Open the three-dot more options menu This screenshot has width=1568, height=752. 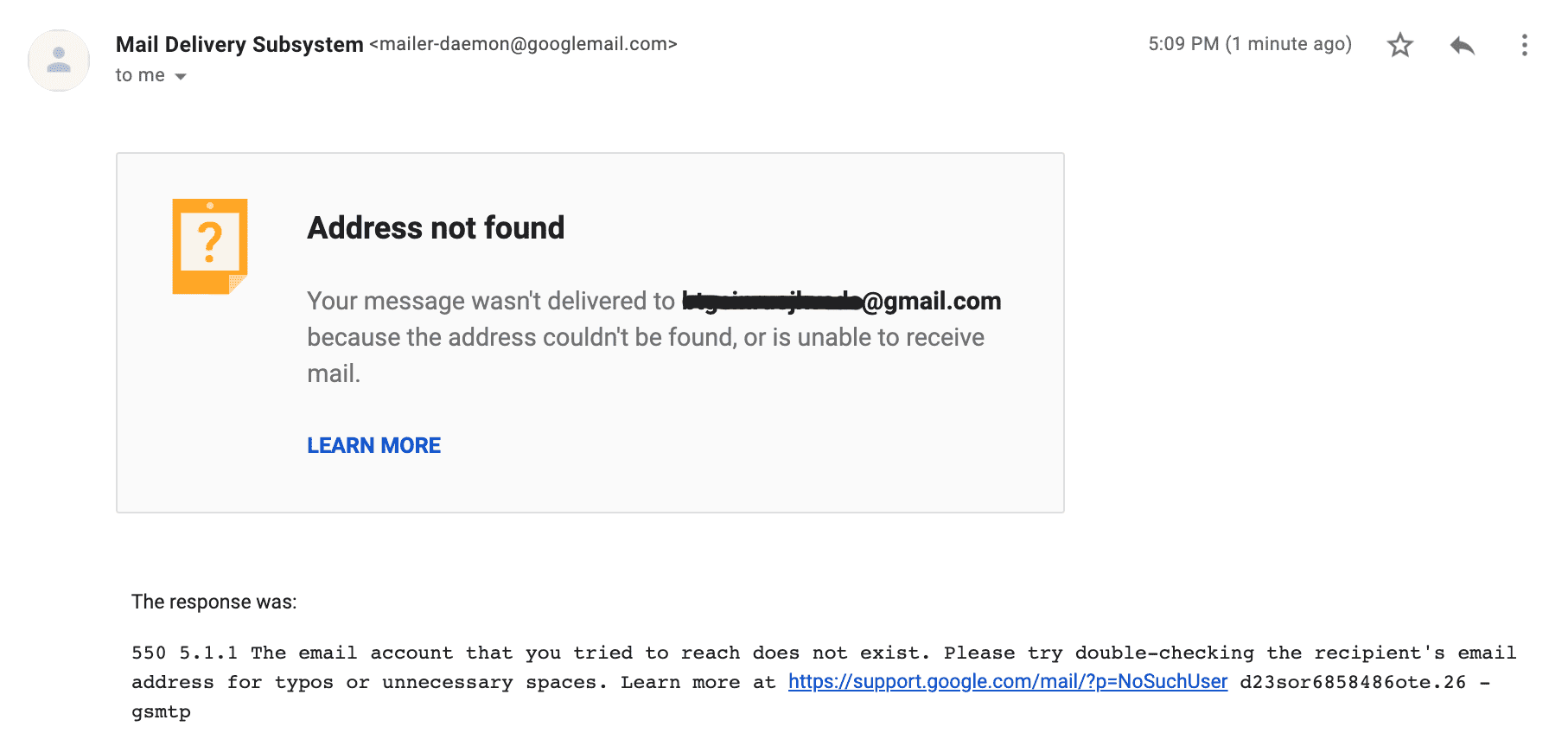(x=1524, y=45)
